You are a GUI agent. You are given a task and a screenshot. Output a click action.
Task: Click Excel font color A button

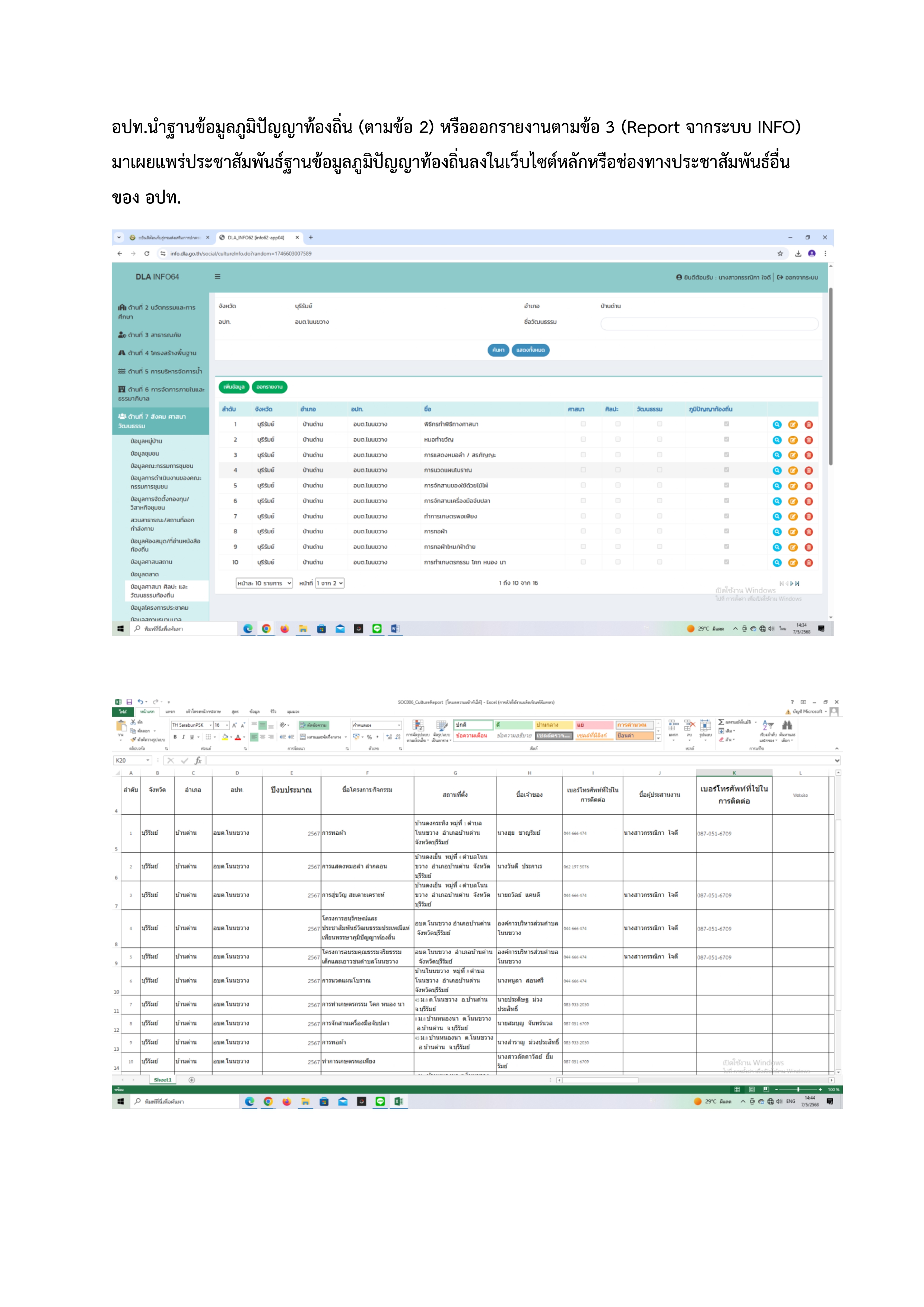[x=237, y=737]
